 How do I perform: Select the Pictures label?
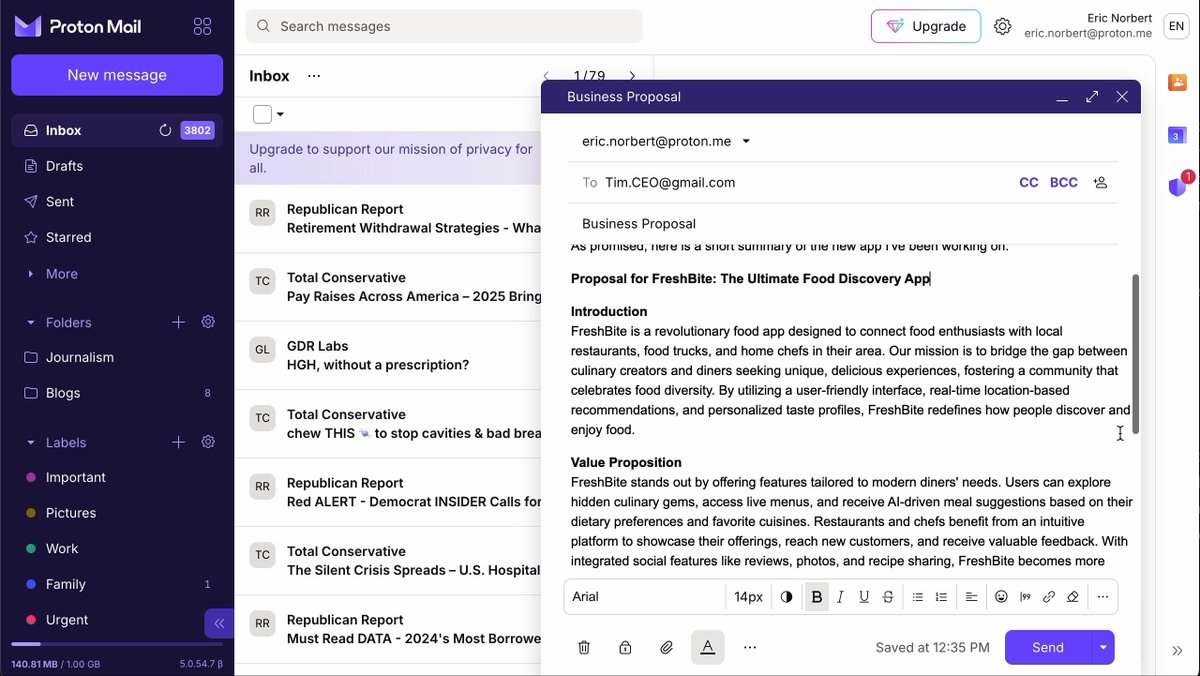pyautogui.click(x=117, y=513)
